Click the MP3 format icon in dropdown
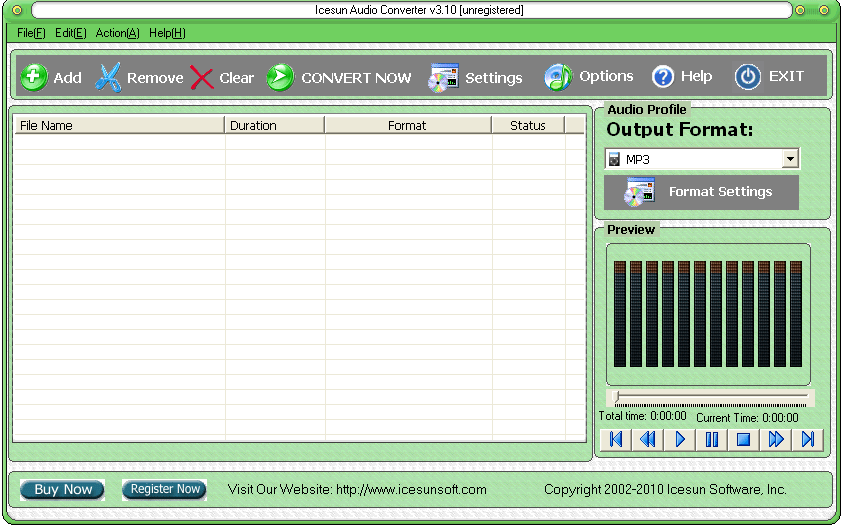Screen dimensions: 844x528 (614, 159)
